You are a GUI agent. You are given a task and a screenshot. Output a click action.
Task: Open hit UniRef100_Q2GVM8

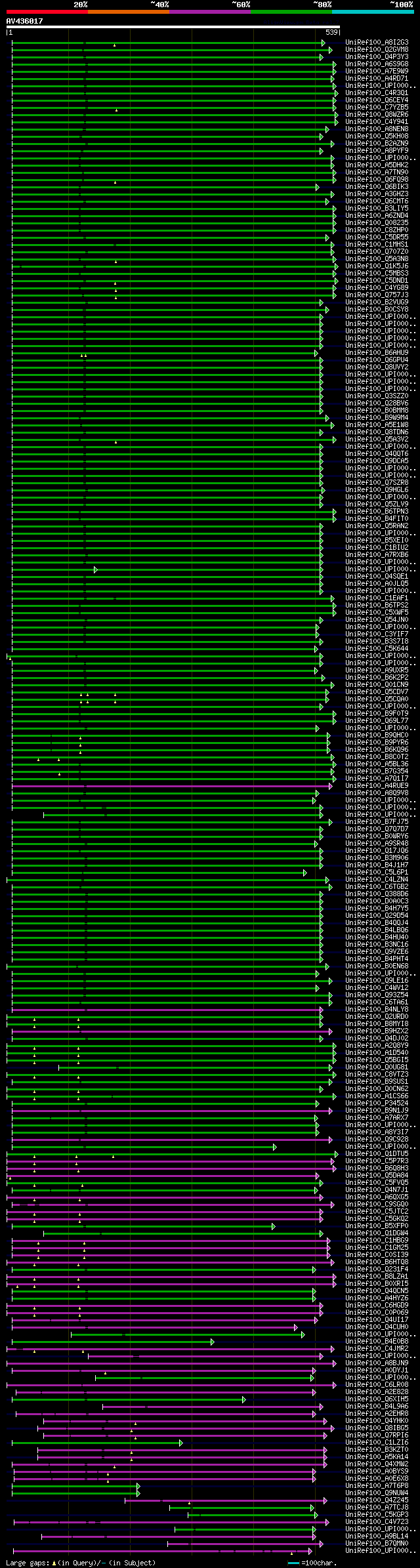(377, 50)
